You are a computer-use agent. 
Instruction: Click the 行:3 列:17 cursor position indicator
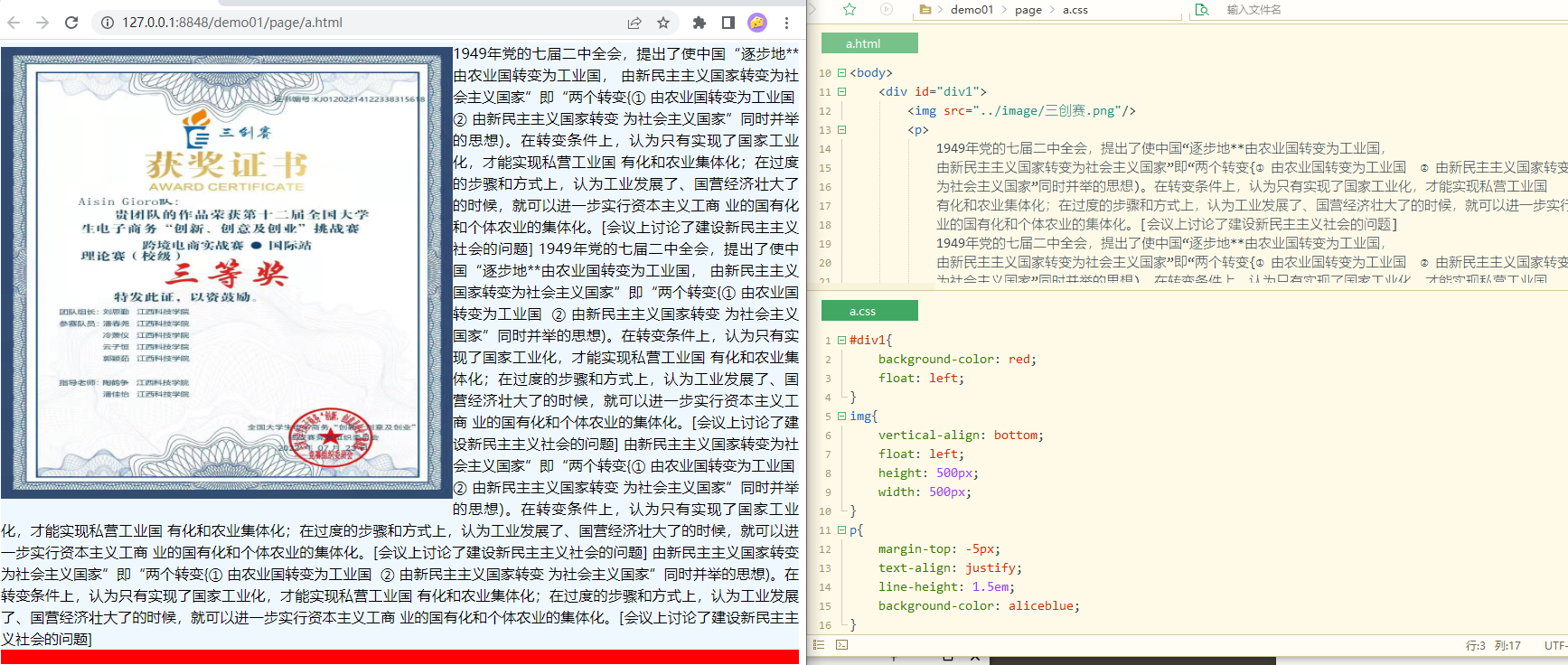(1493, 645)
